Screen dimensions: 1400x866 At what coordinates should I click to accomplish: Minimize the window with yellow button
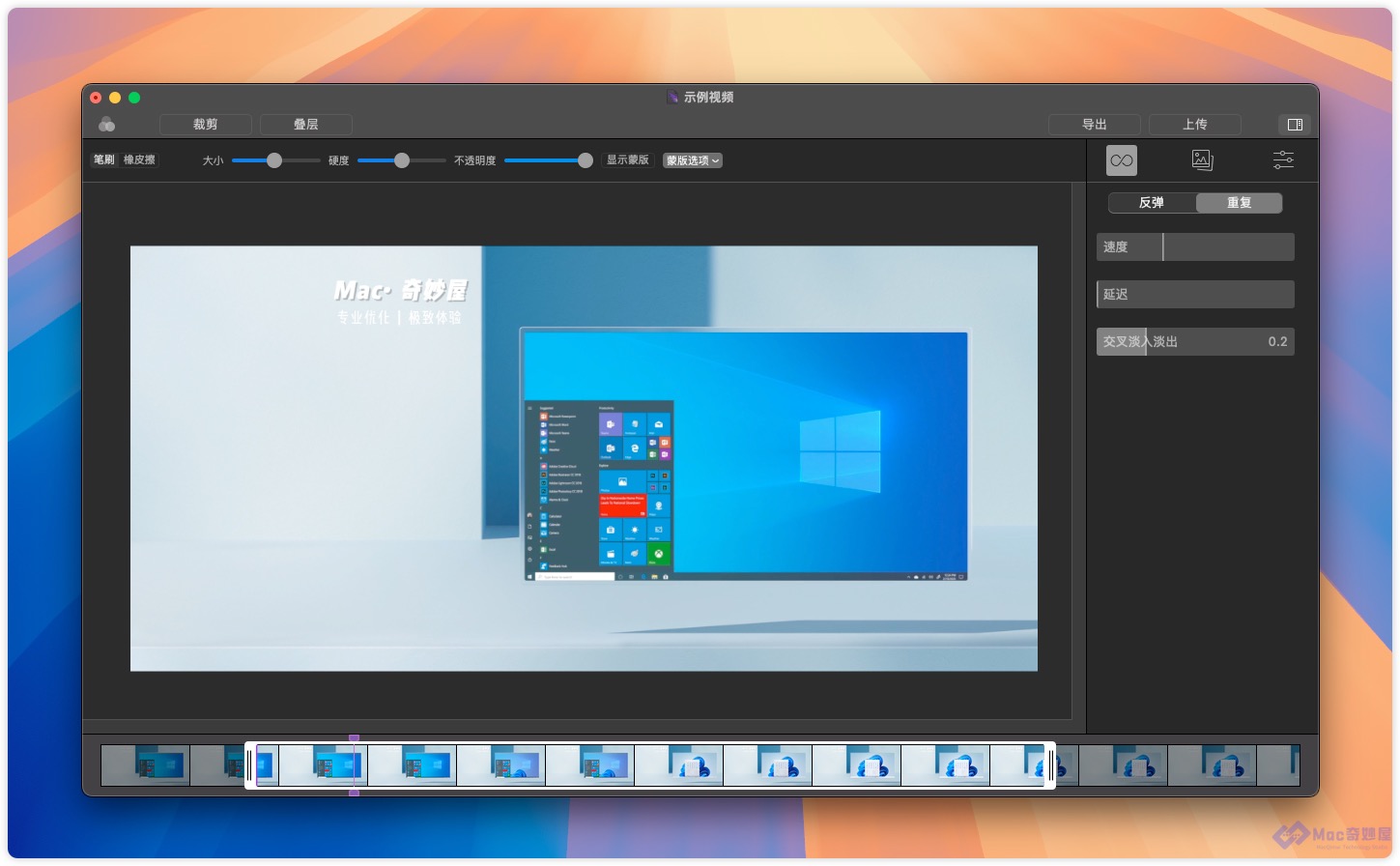[115, 98]
